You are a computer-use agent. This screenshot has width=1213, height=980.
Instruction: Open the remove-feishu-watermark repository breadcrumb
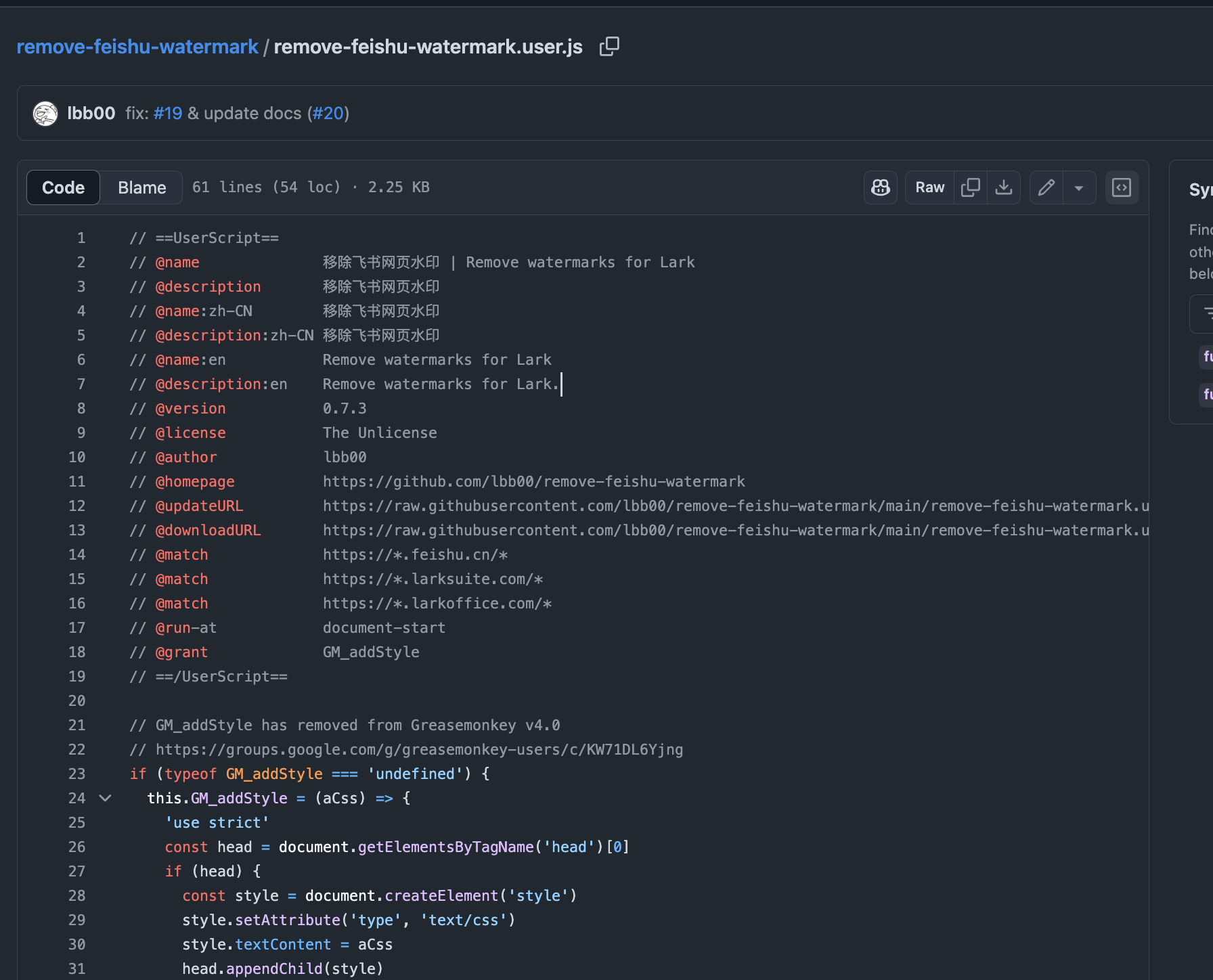click(137, 47)
